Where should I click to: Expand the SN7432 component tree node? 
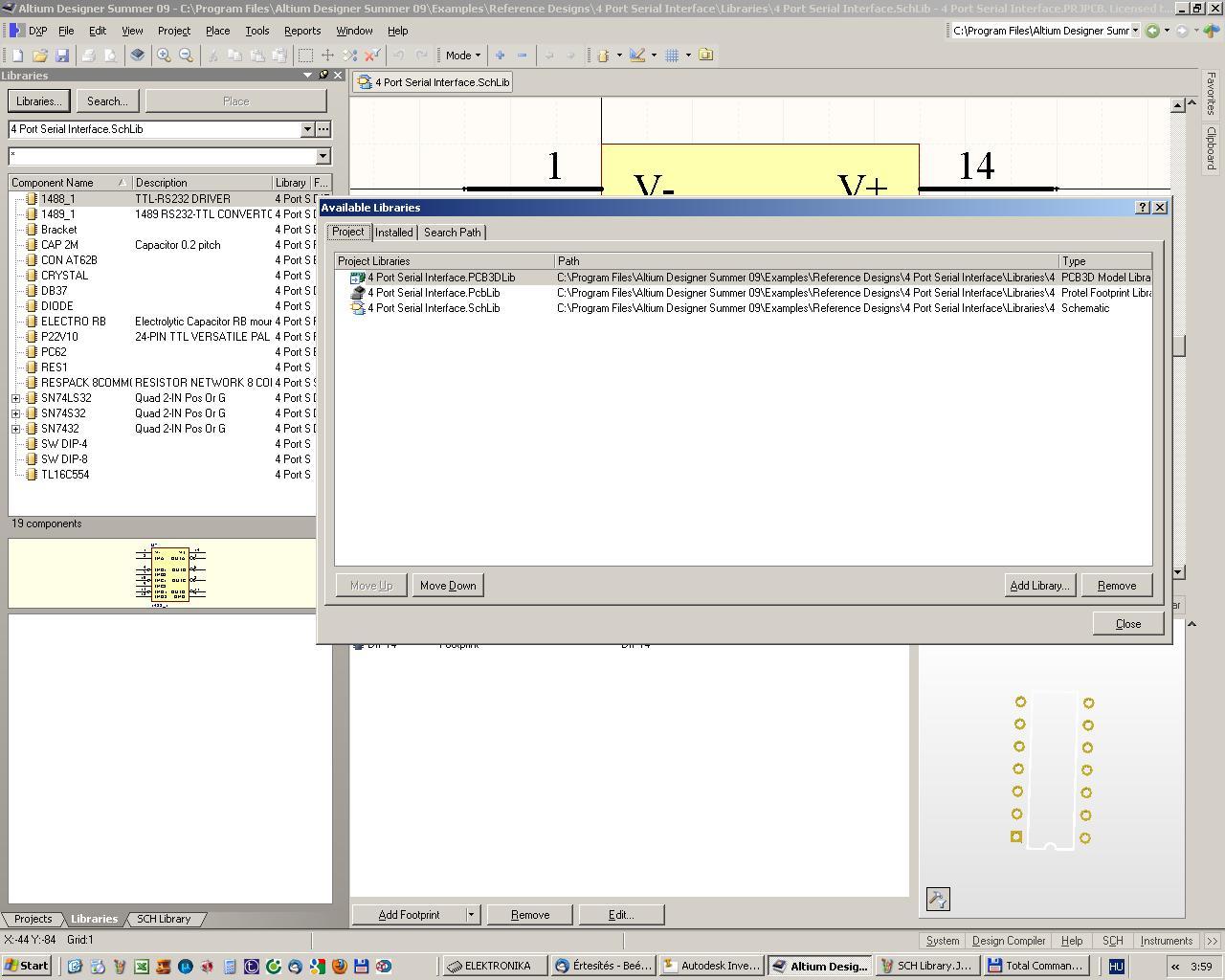pyautogui.click(x=16, y=429)
